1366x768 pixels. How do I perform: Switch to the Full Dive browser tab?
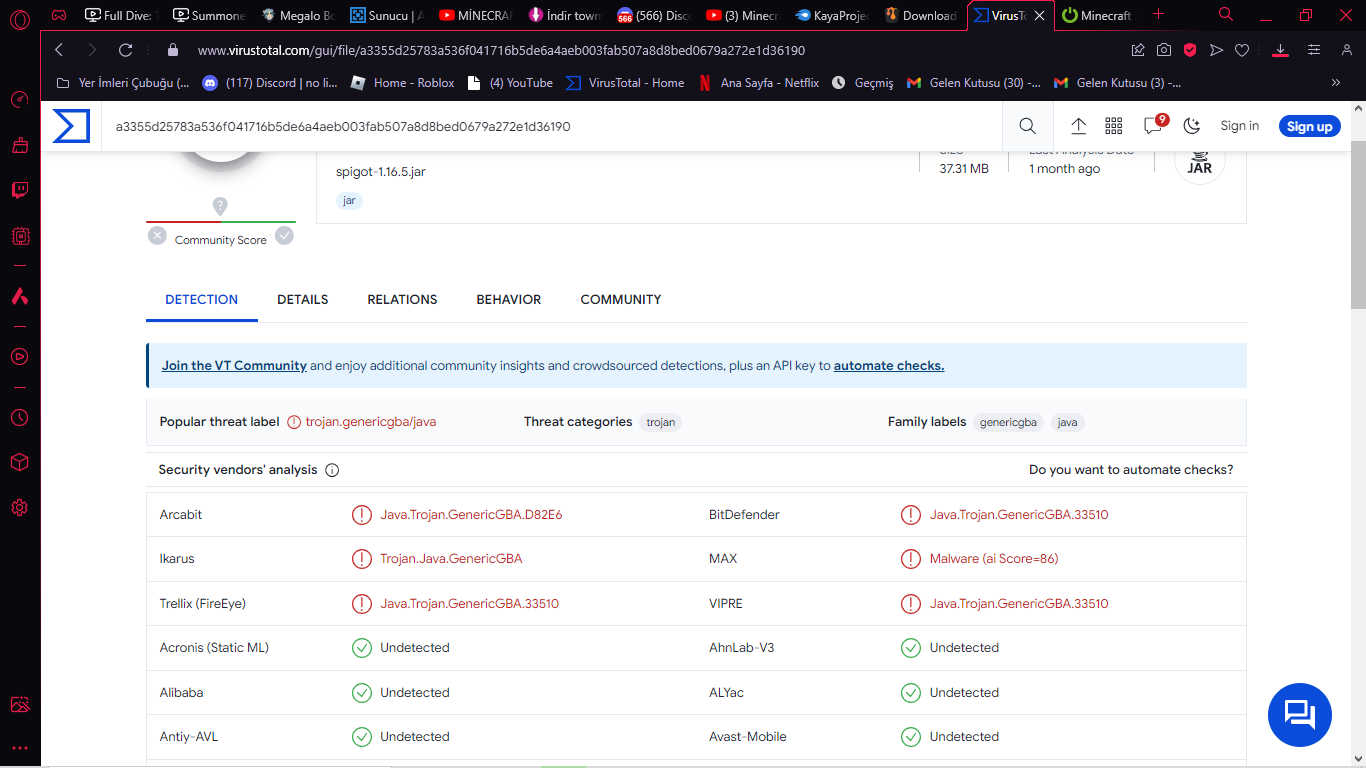pos(121,15)
